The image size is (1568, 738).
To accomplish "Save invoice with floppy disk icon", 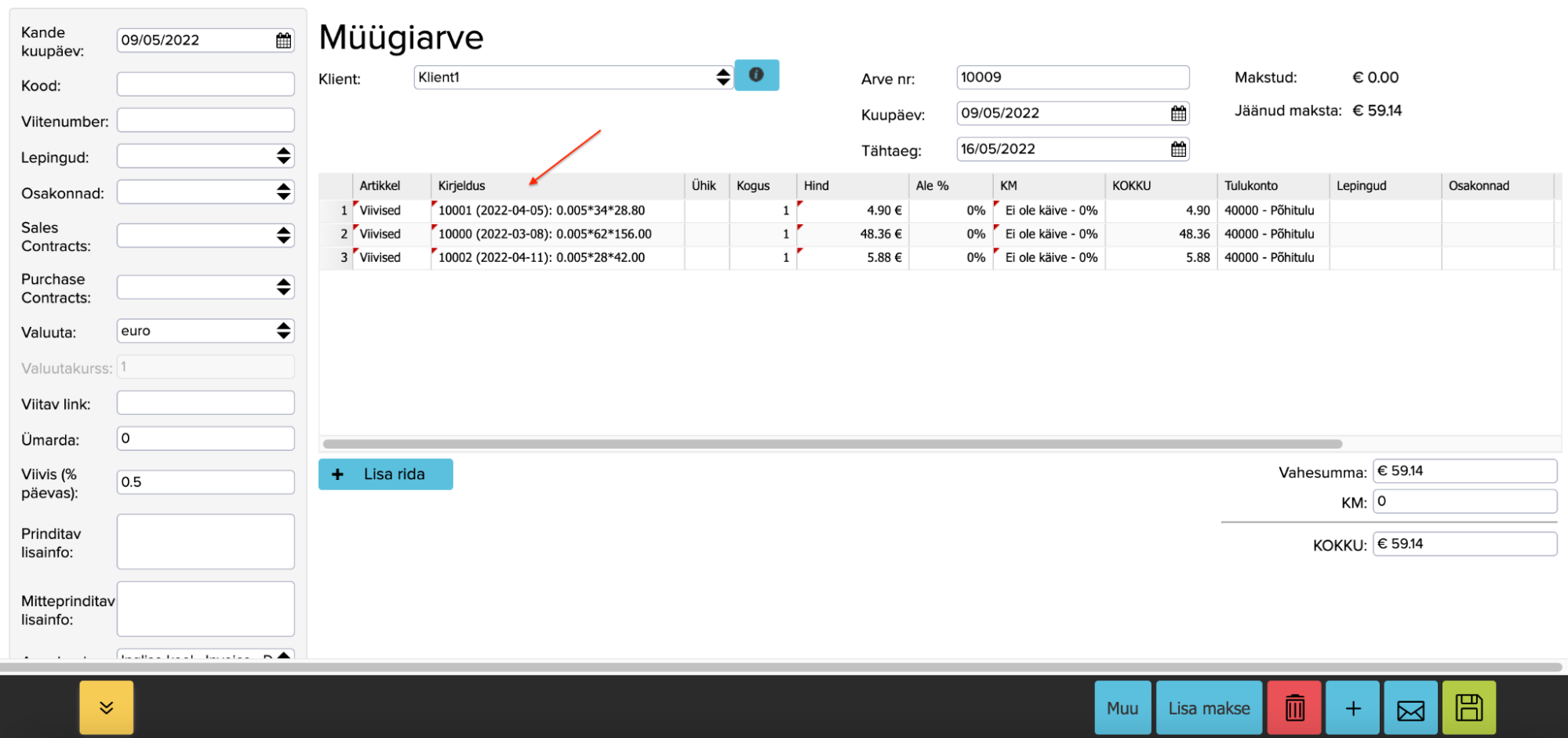I will [1468, 708].
